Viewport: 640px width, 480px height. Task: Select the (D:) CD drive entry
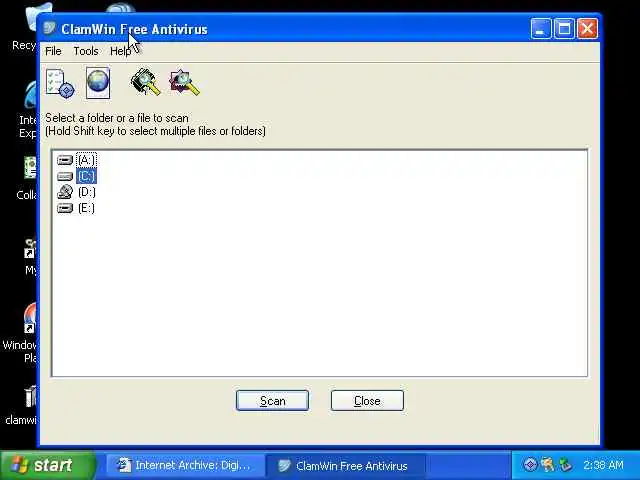click(x=87, y=192)
